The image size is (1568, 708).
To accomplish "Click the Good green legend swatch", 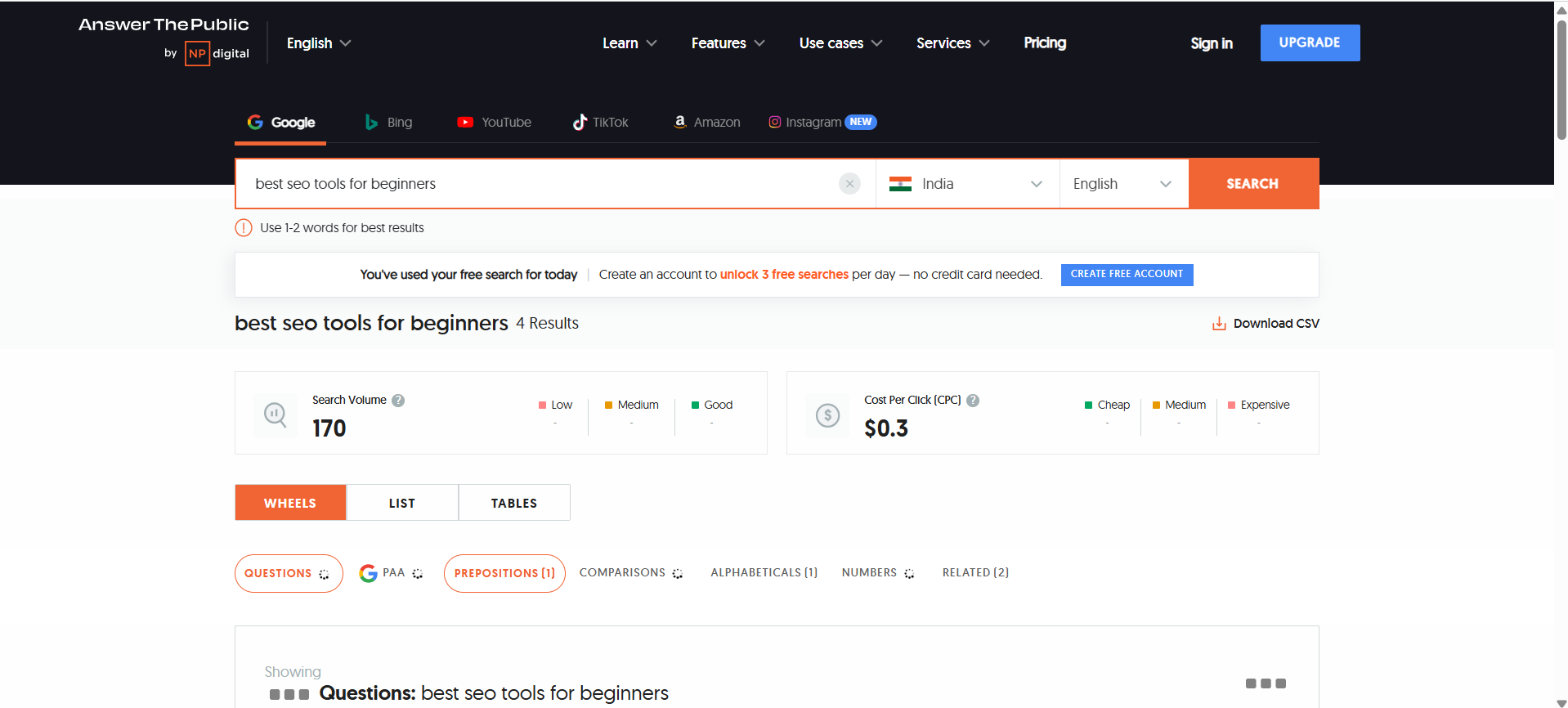I will pyautogui.click(x=695, y=405).
